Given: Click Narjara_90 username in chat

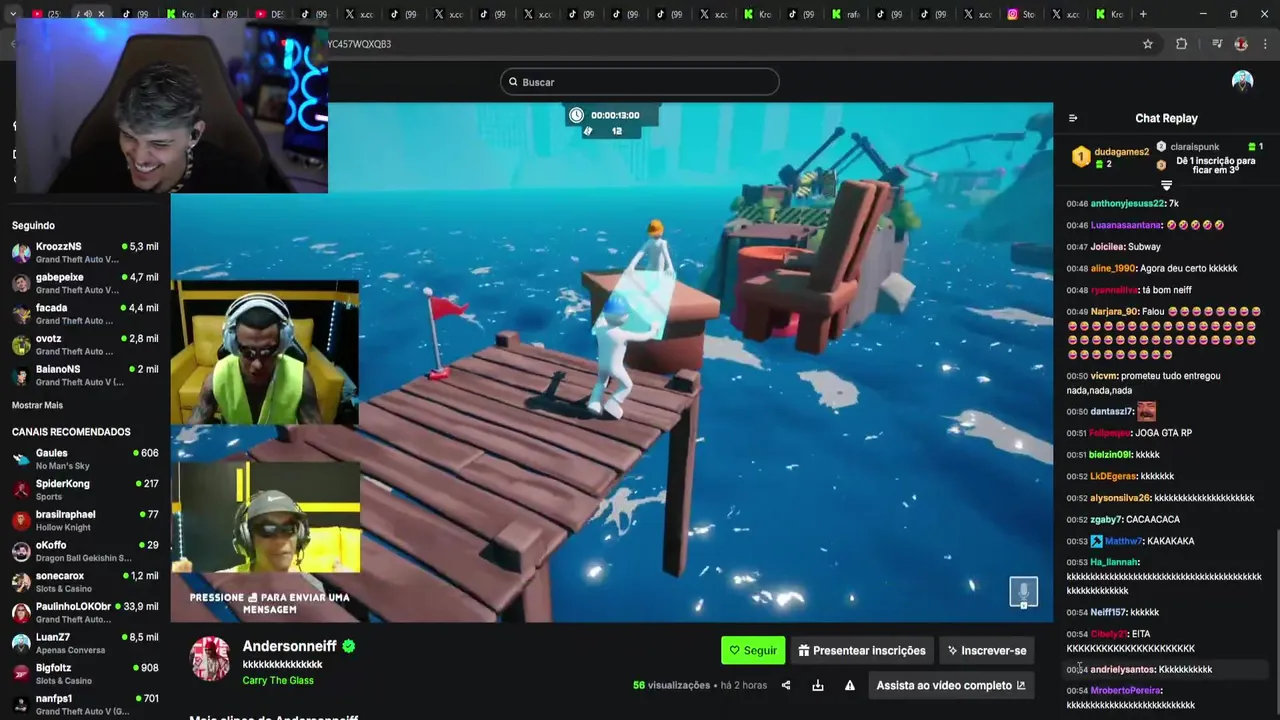Looking at the screenshot, I should pyautogui.click(x=1113, y=311).
